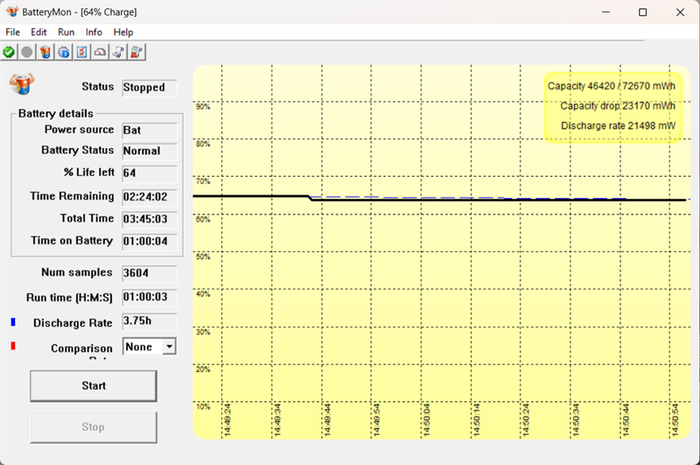The image size is (700, 465).
Task: Open the Info menu
Action: (x=94, y=32)
